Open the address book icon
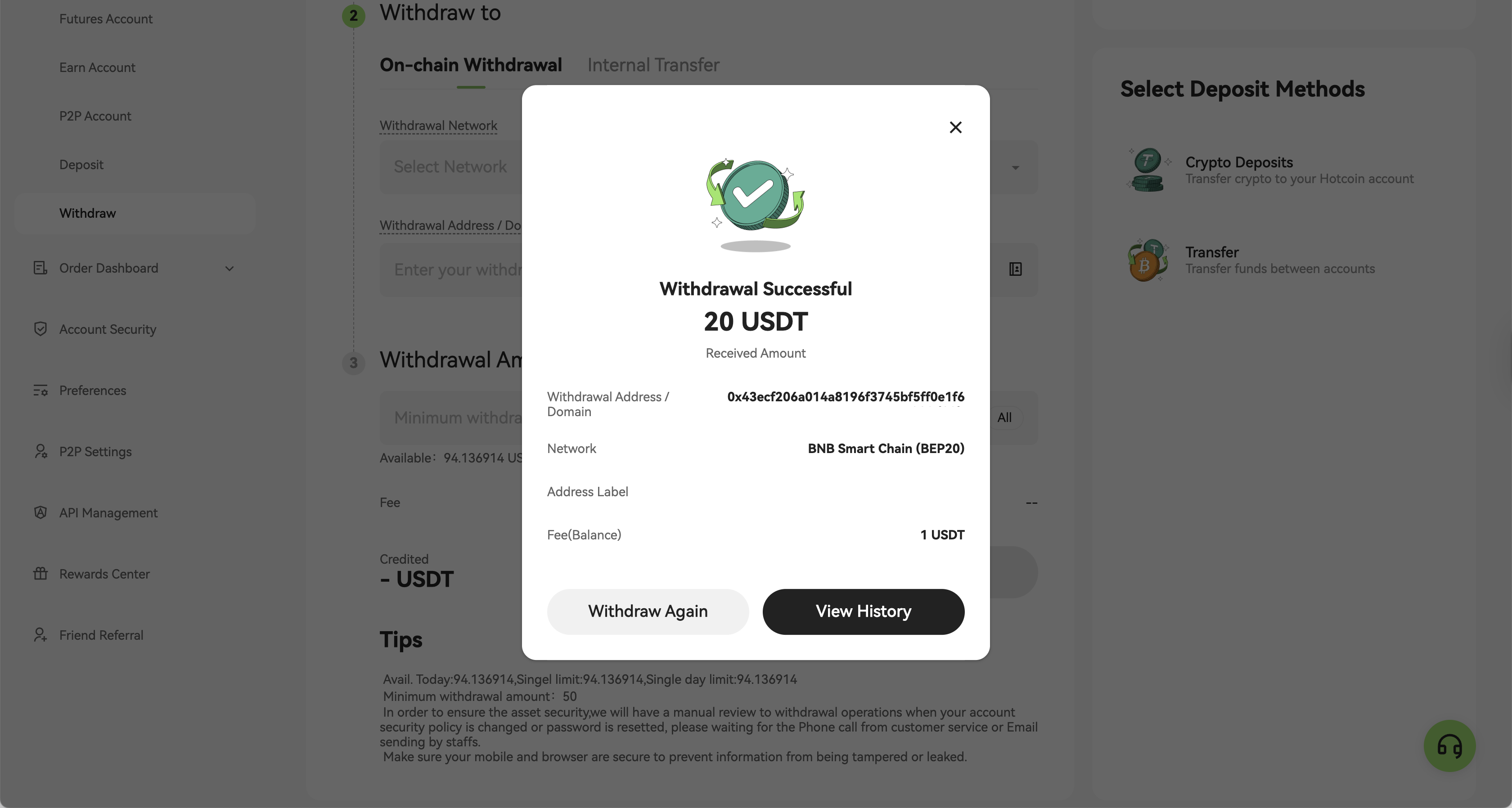The width and height of the screenshot is (1512, 808). pos(1016,269)
